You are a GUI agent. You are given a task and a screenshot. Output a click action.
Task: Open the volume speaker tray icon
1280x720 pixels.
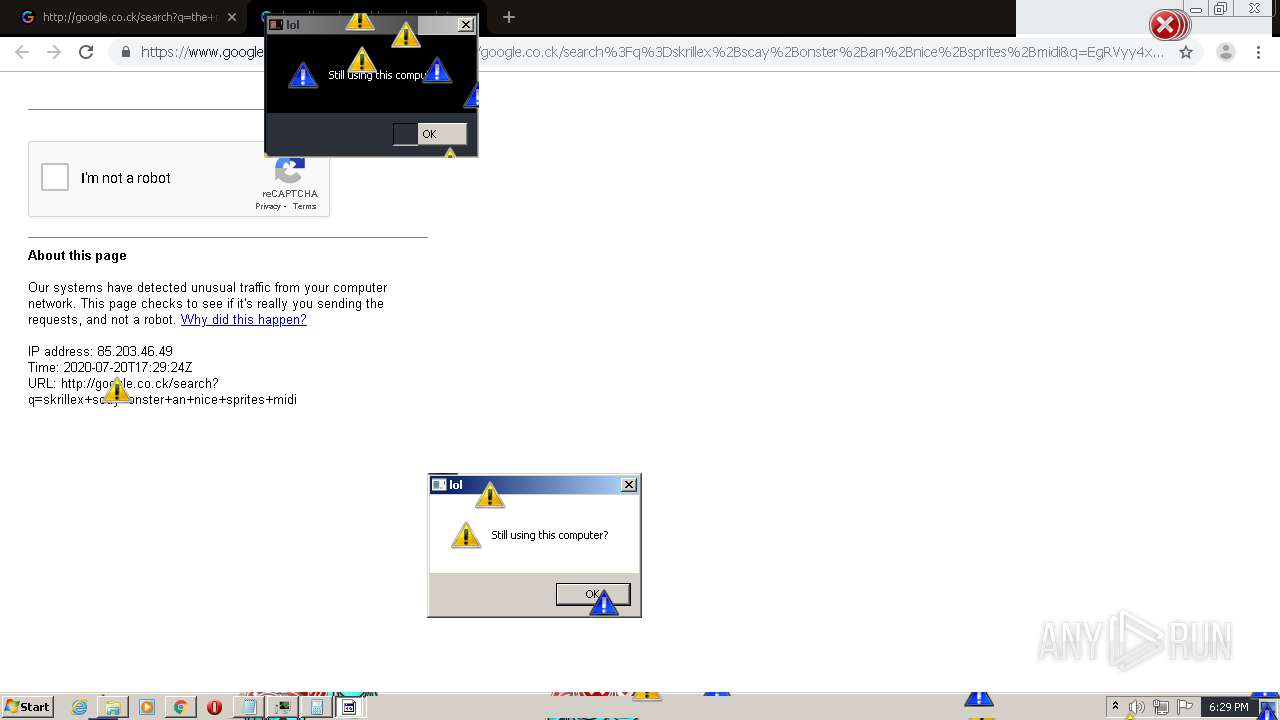tap(1137, 707)
